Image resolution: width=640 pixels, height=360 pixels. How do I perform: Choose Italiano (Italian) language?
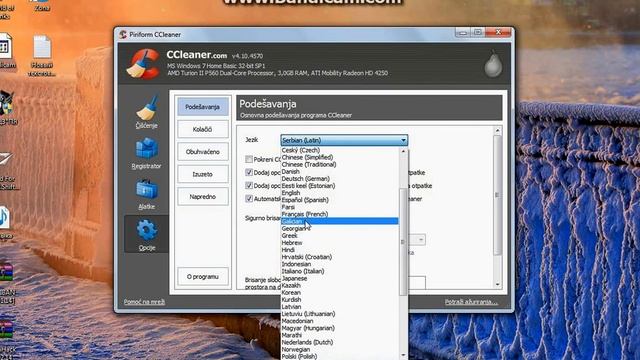click(340, 271)
